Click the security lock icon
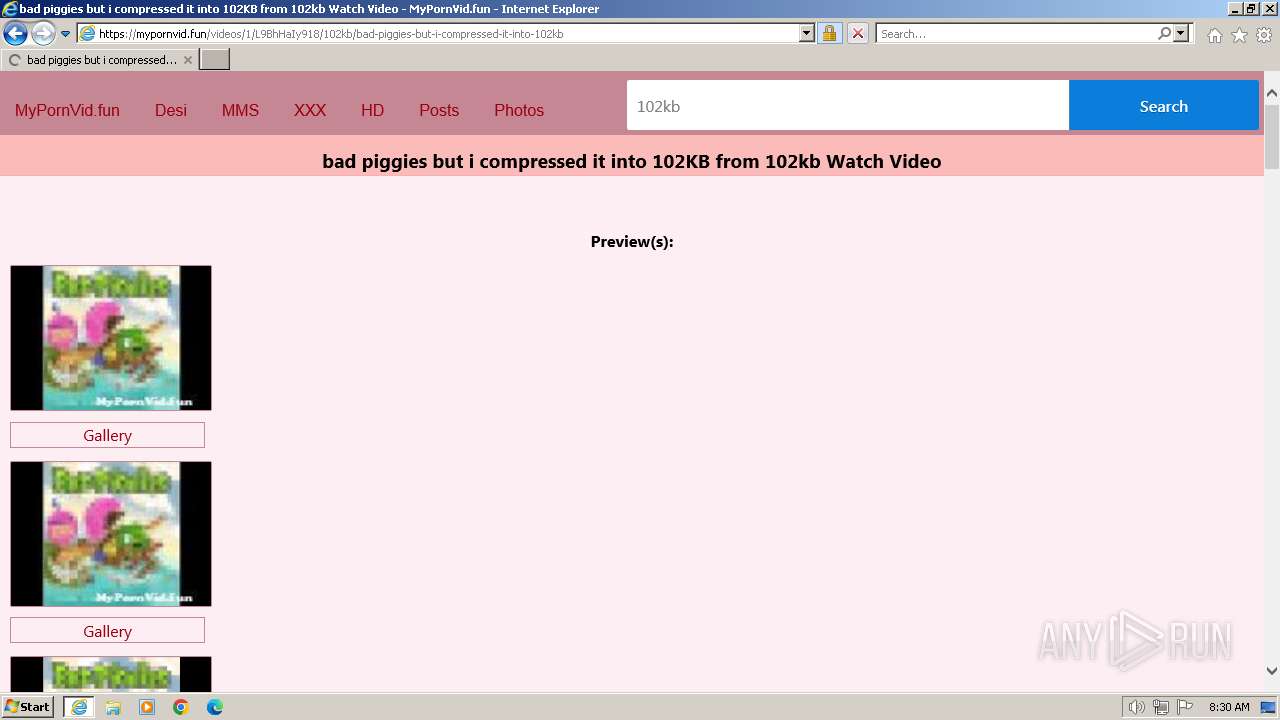The image size is (1280, 720). 829,34
